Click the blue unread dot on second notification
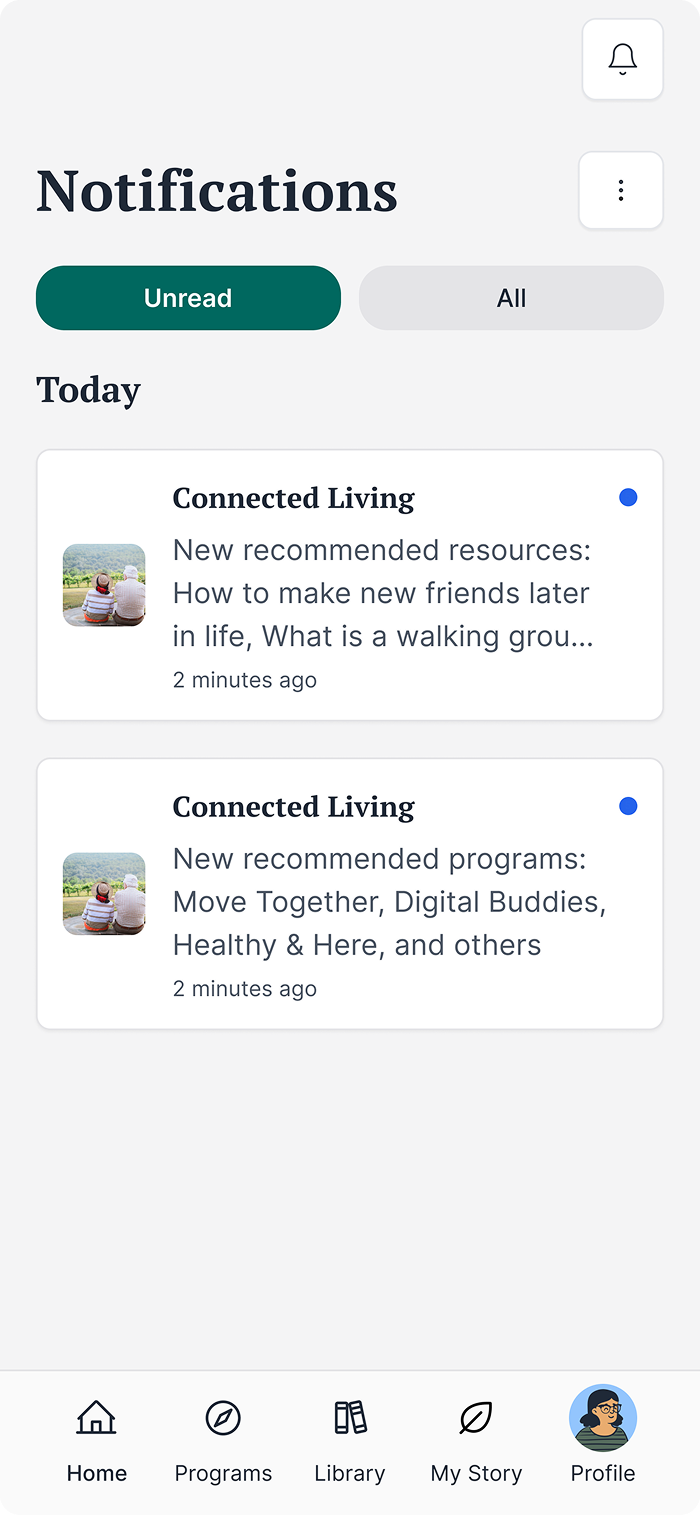This screenshot has width=700, height=1515. pyautogui.click(x=628, y=805)
